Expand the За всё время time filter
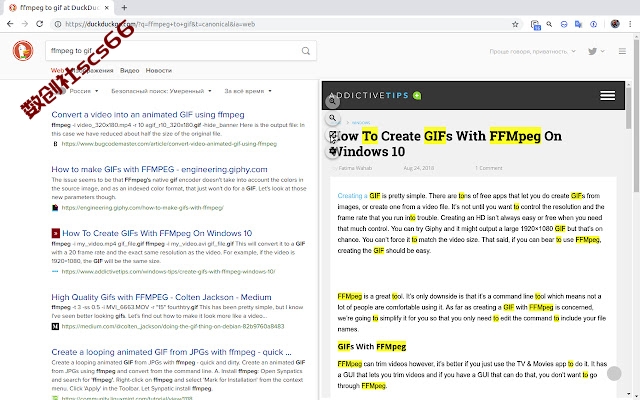 (x=248, y=91)
